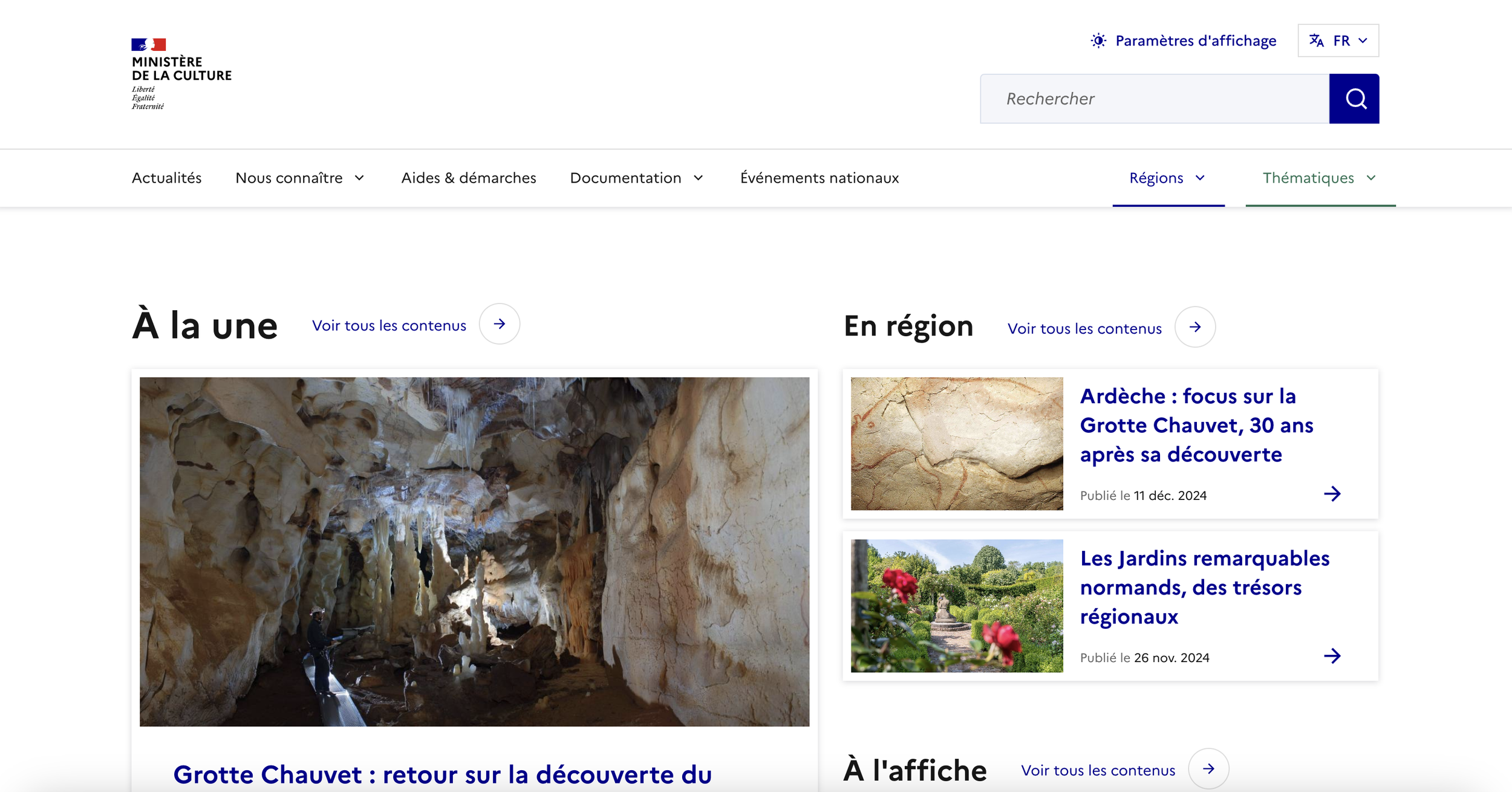
Task: Open the Actualités menu item
Action: click(167, 178)
